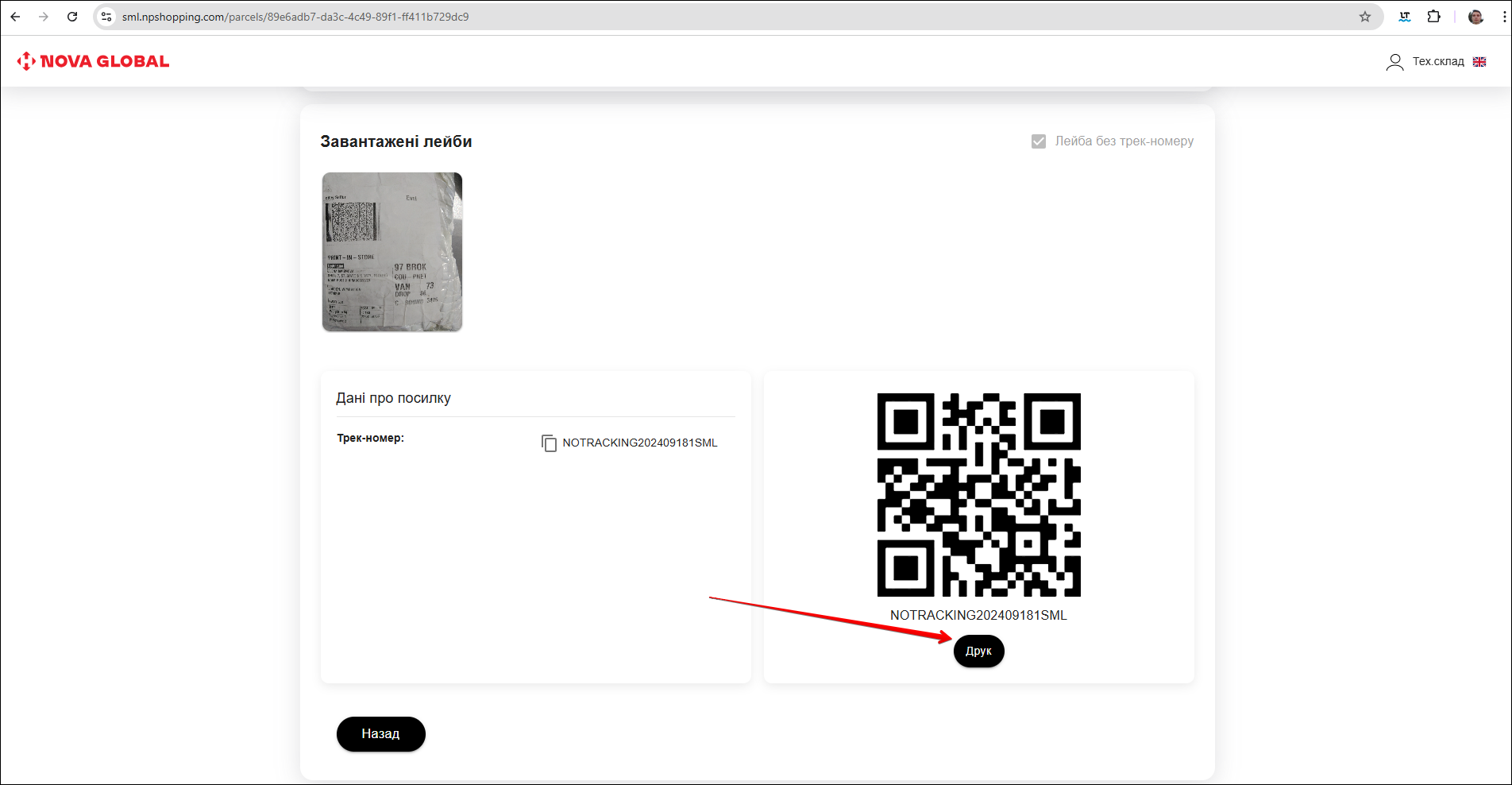The height and width of the screenshot is (785, 1512).
Task: Open the uploaded label photo thumbnail
Action: point(392,252)
